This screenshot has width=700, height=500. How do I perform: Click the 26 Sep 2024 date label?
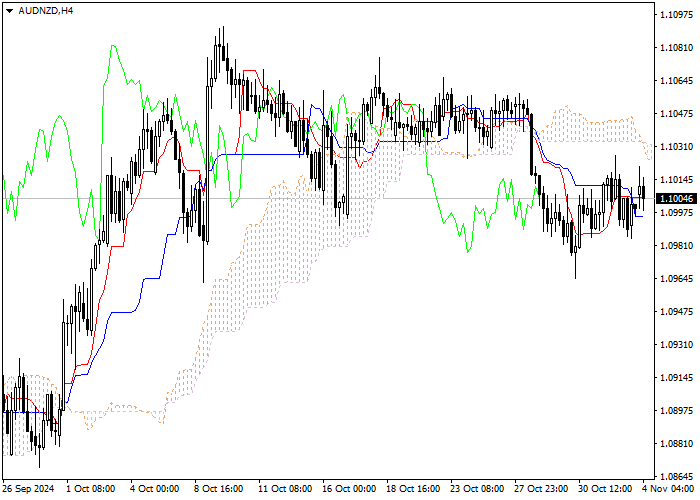point(29,489)
